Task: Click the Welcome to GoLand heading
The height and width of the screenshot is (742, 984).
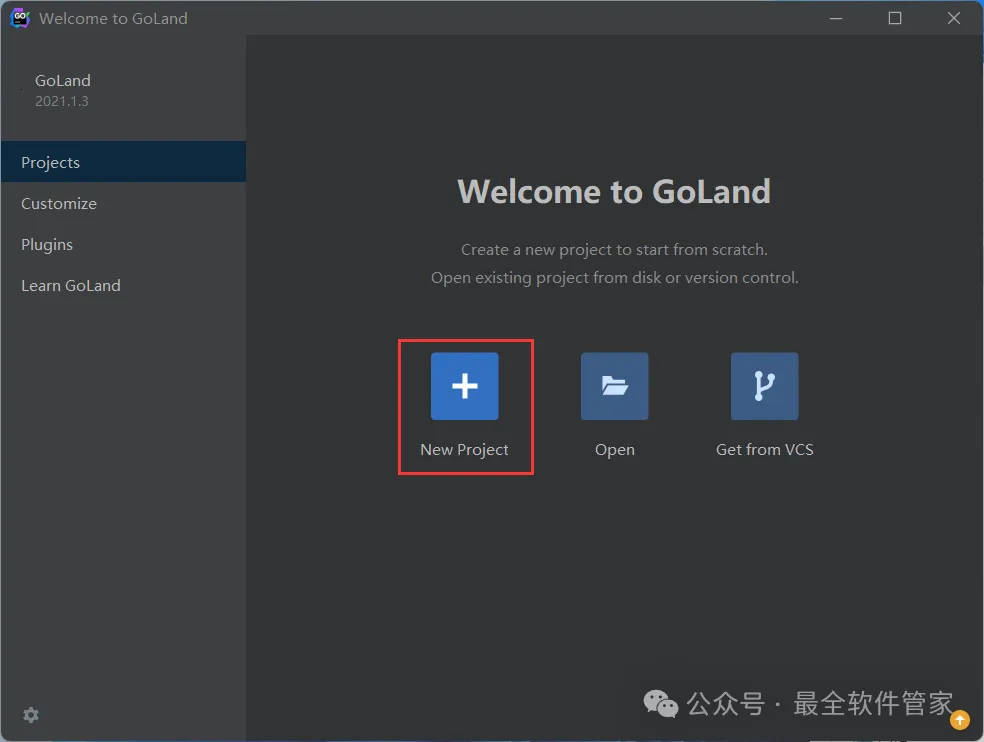Action: [614, 191]
